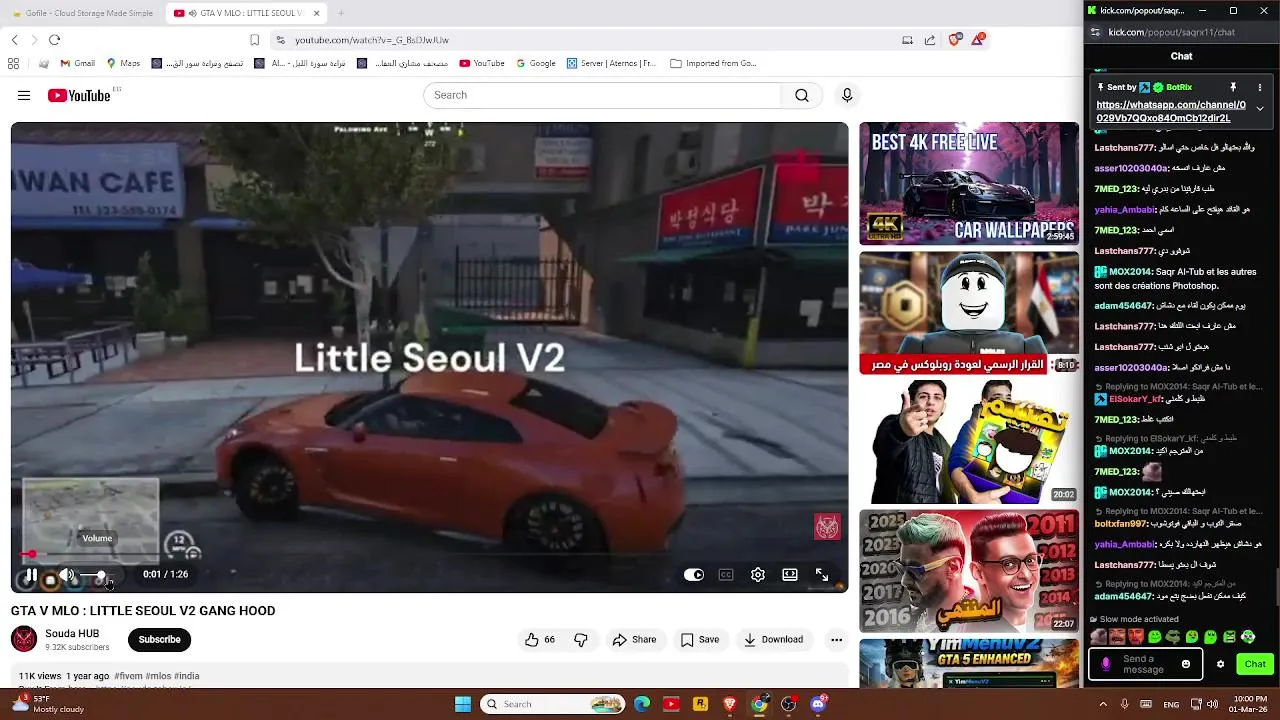The width and height of the screenshot is (1280, 720).
Task: Open a new browser tab
Action: point(340,13)
